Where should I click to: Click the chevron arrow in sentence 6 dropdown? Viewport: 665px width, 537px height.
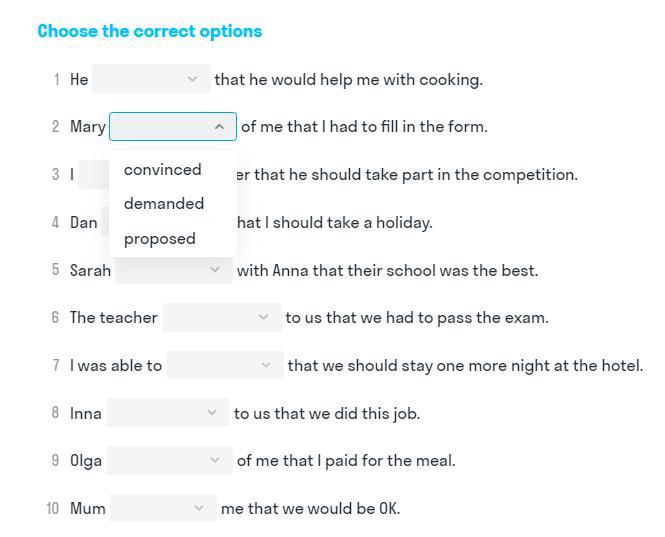[263, 318]
